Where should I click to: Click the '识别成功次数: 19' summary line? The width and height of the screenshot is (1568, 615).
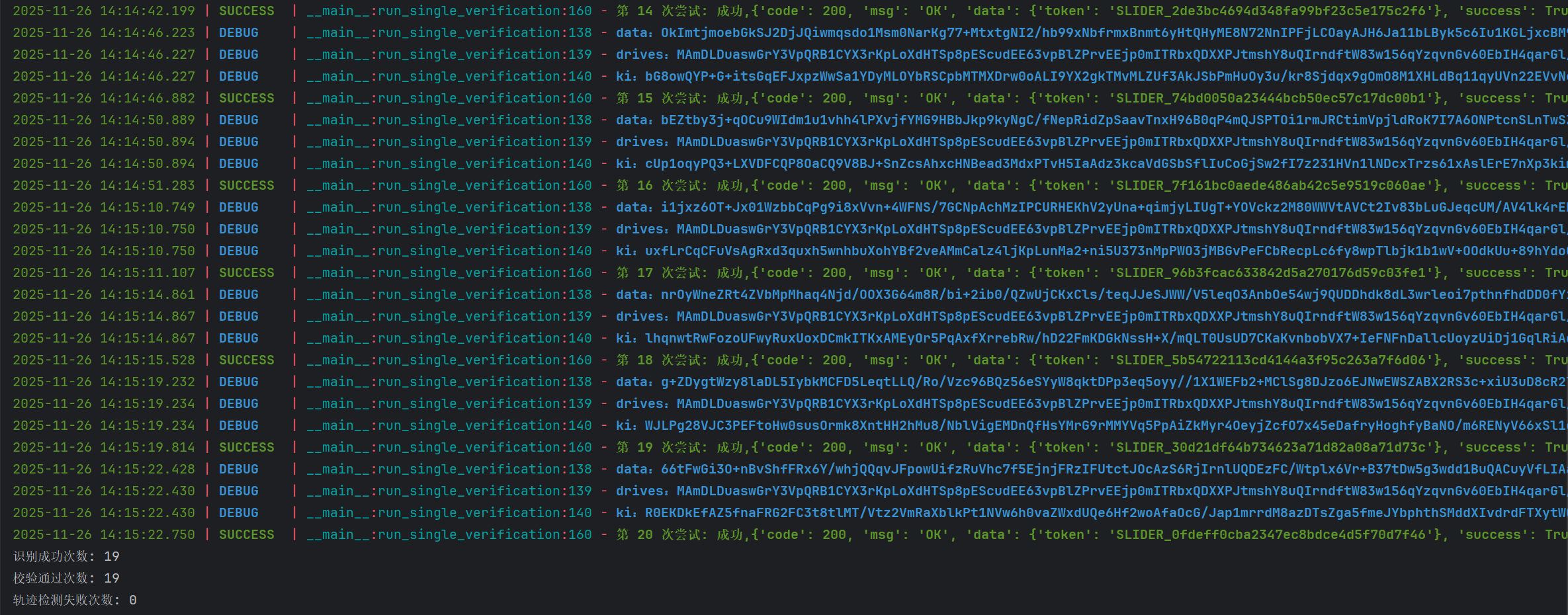point(66,557)
